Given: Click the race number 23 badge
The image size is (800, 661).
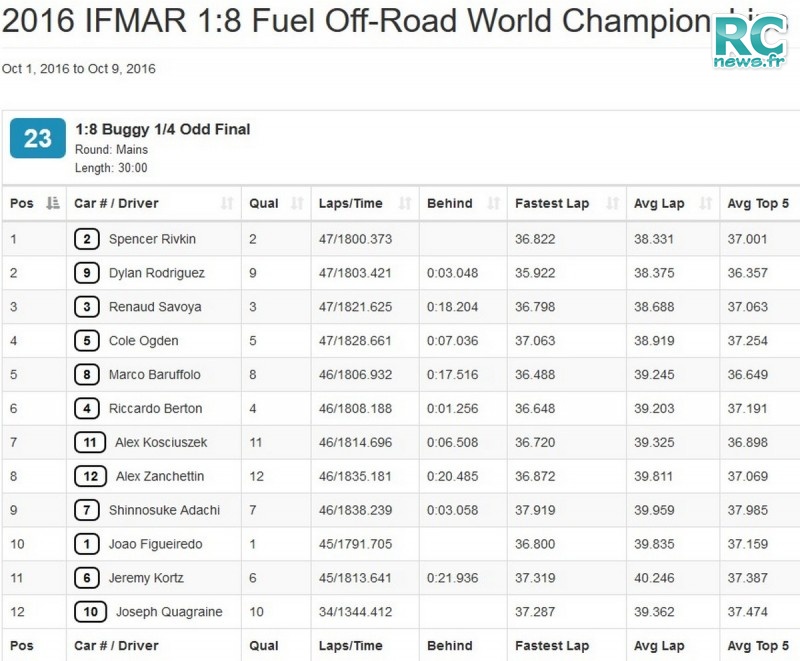Looking at the screenshot, I should point(38,138).
